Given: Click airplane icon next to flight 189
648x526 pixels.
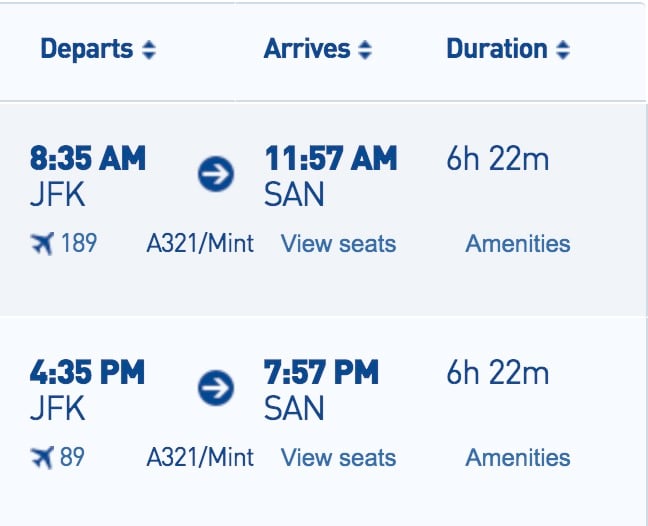Looking at the screenshot, I should click(42, 243).
